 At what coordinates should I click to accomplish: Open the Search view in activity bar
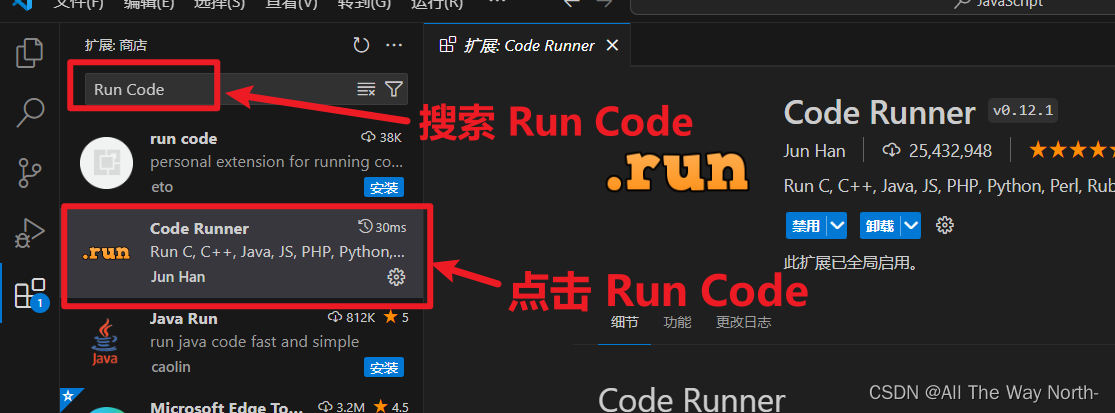coord(30,112)
